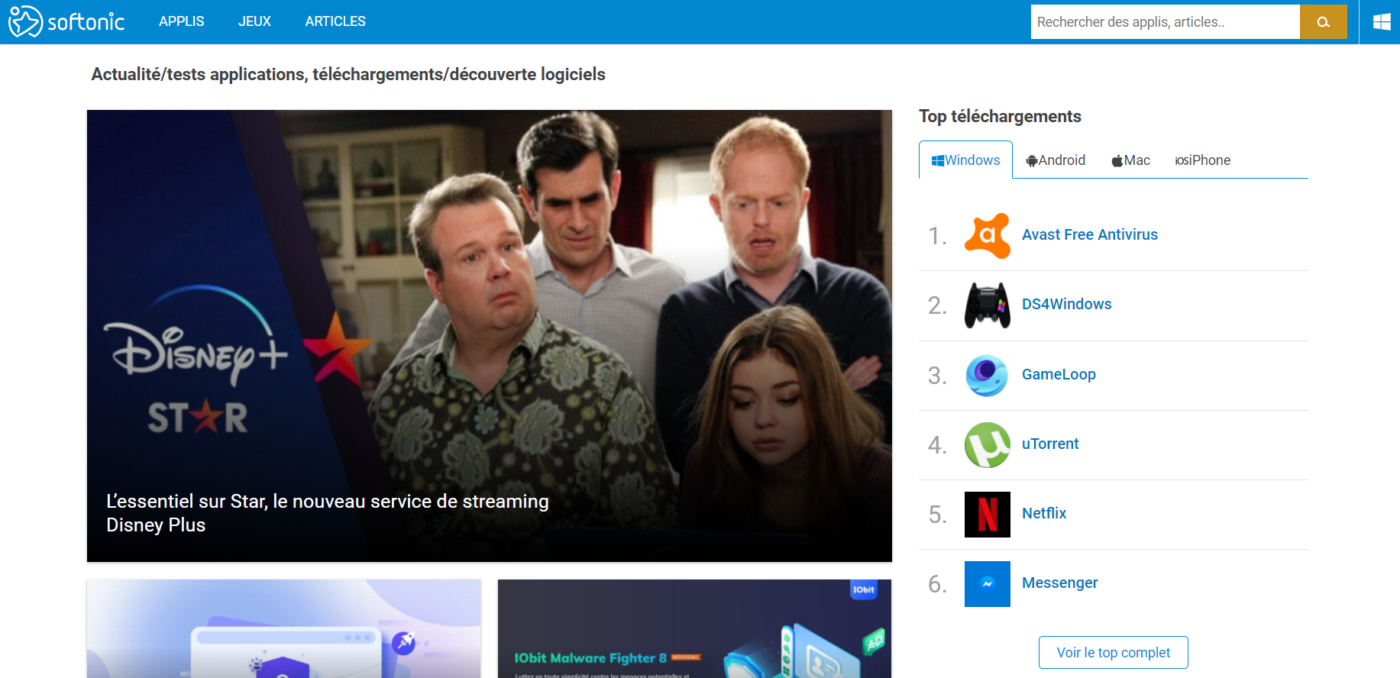Open the Avast Free Antivirus icon
The image size is (1400, 678).
(x=987, y=236)
